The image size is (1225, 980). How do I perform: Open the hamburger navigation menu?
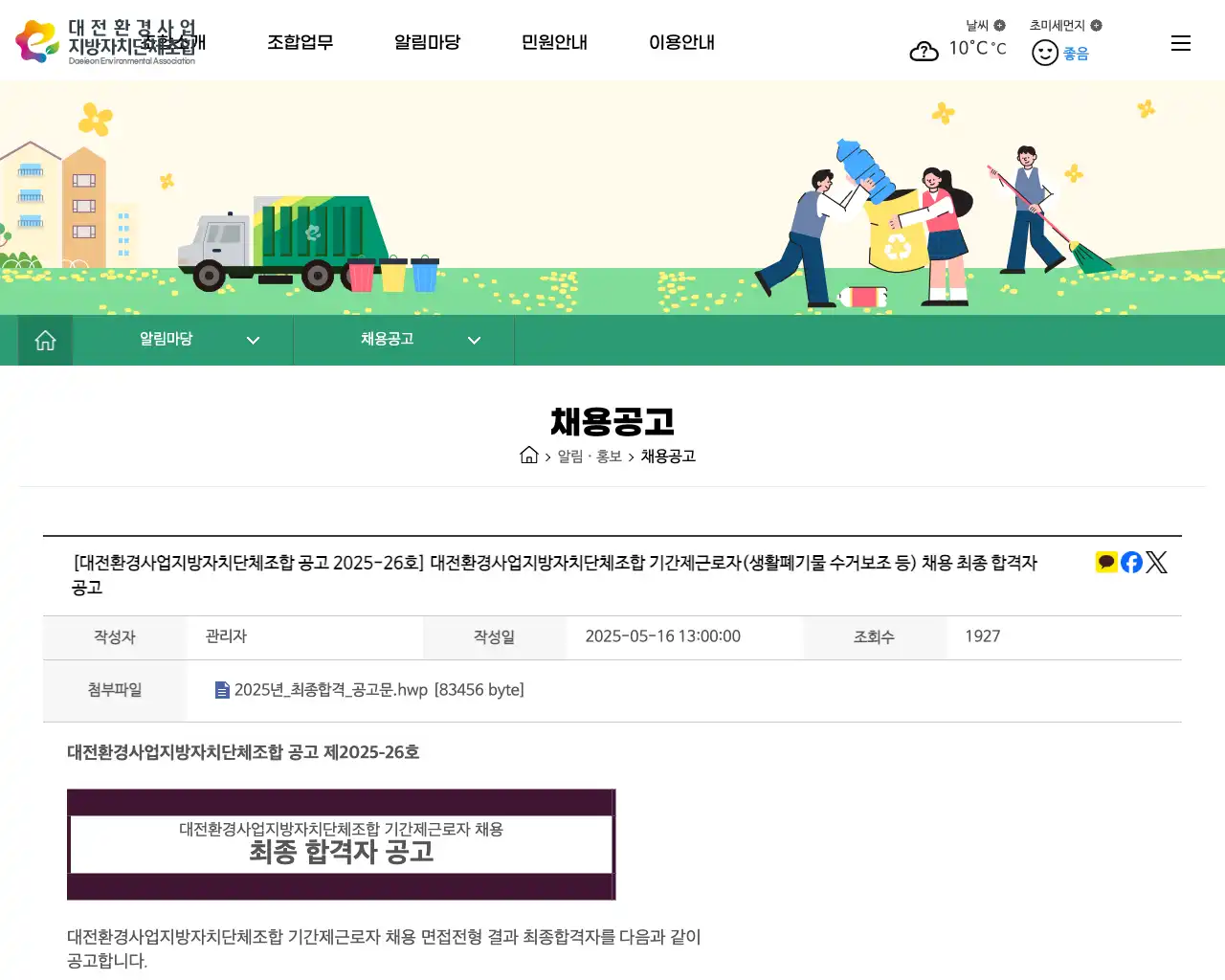[x=1180, y=42]
